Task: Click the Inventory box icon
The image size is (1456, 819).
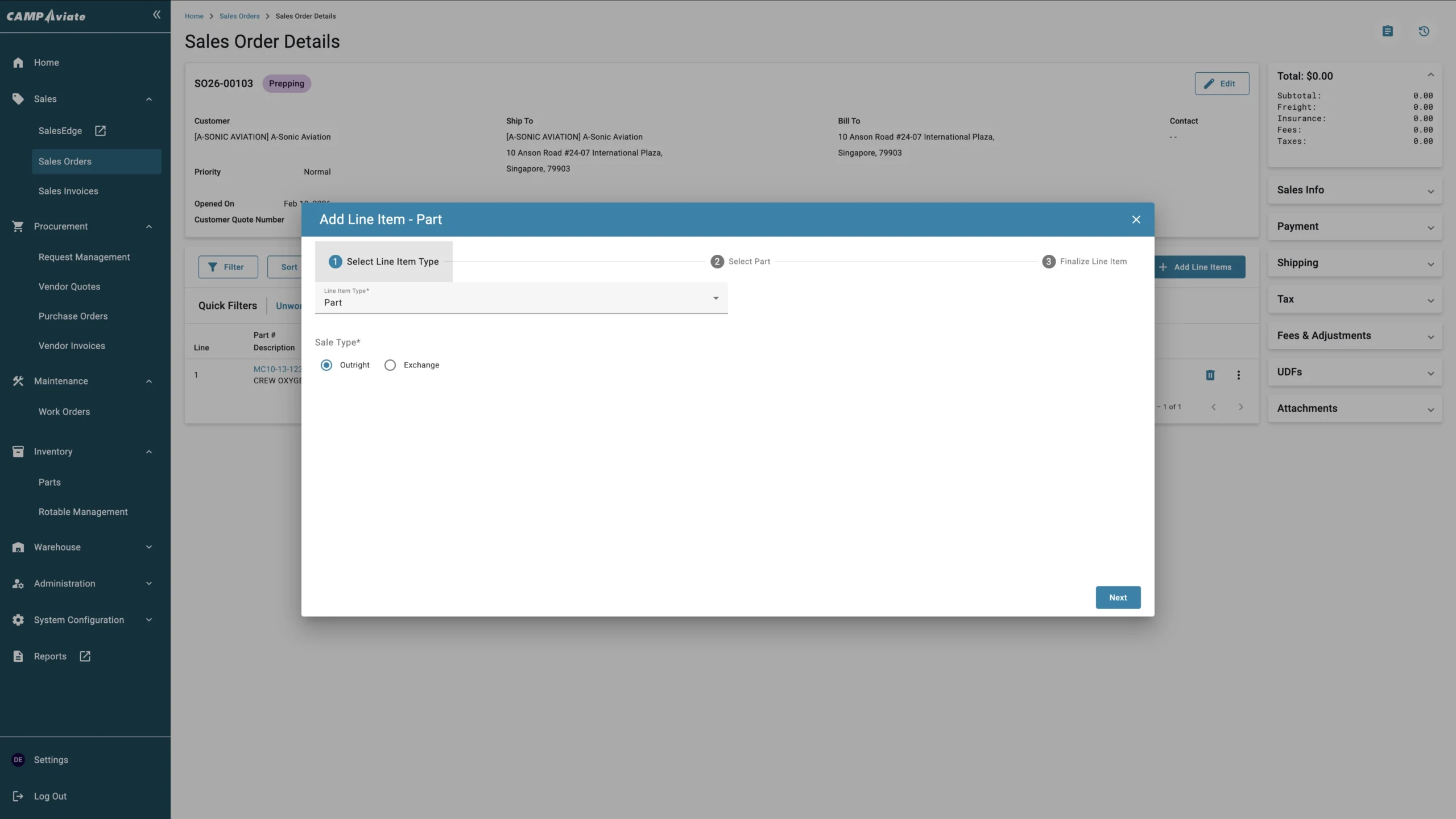Action: [x=18, y=452]
